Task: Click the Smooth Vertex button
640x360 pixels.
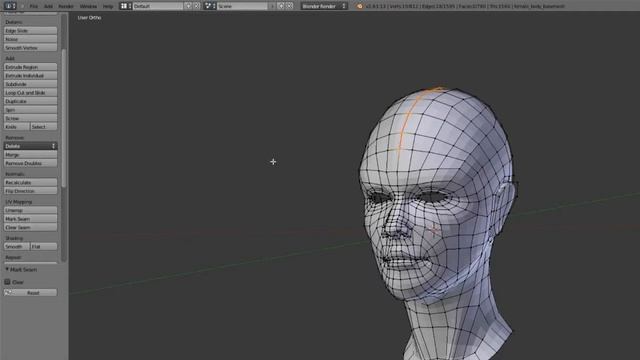Action: click(x=31, y=48)
